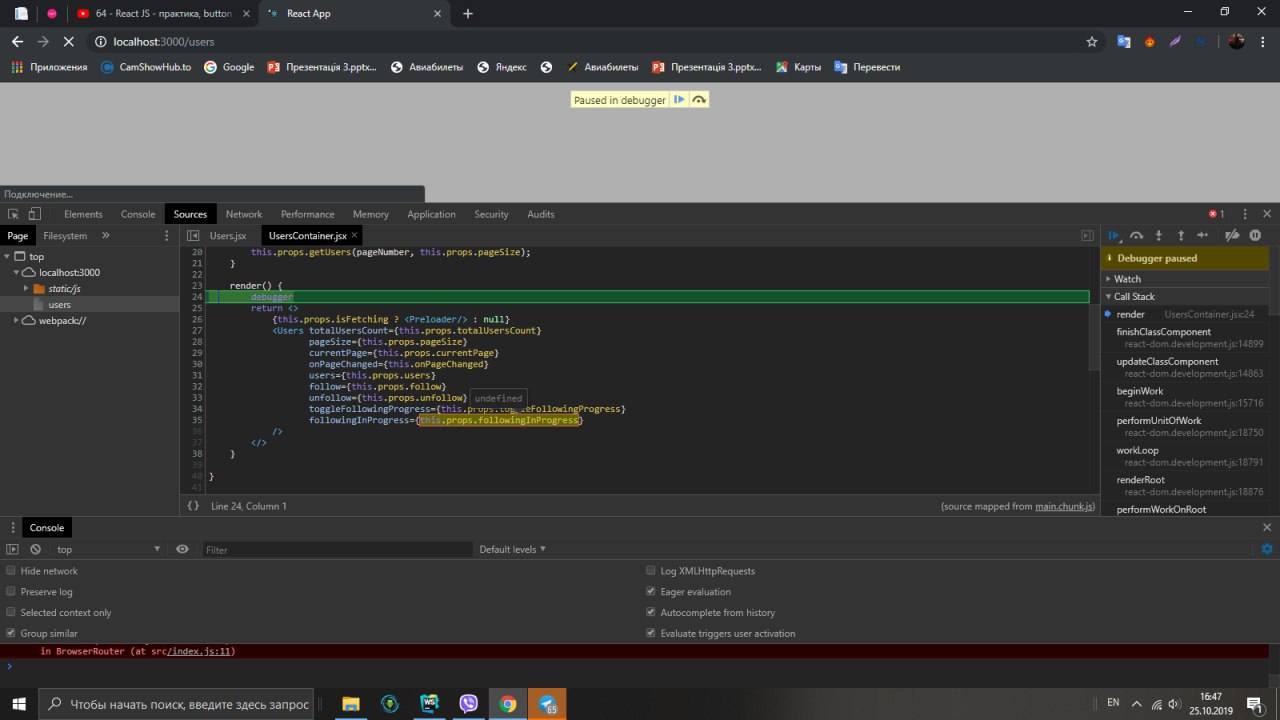1280x720 pixels.
Task: Open the main.chunk.js source link
Action: point(1065,507)
